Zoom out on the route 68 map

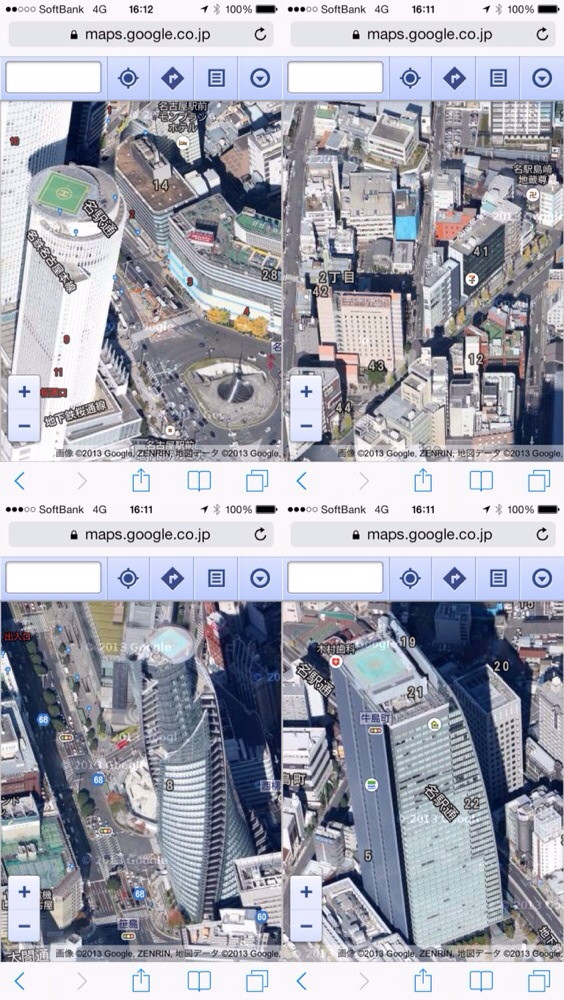(x=24, y=925)
